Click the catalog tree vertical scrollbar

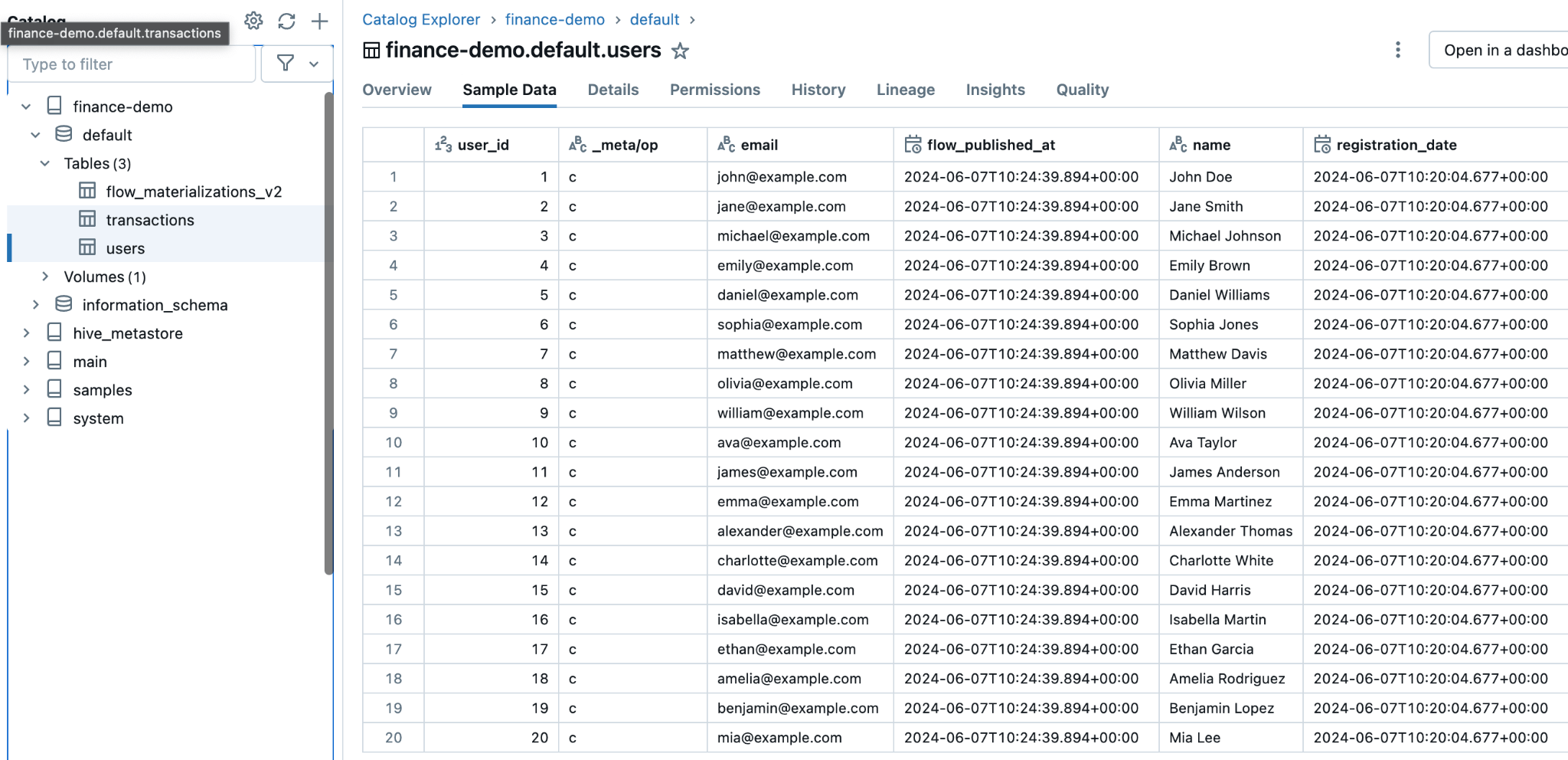pyautogui.click(x=328, y=333)
